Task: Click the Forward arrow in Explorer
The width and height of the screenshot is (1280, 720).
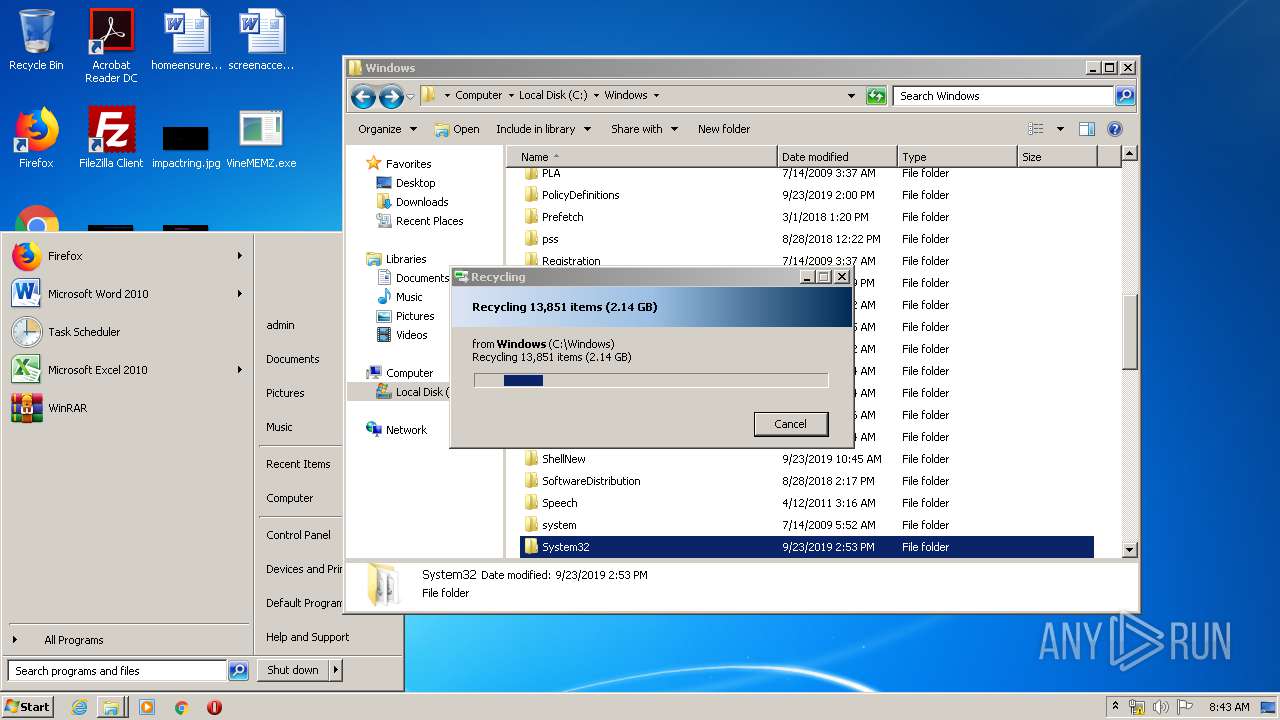Action: (391, 96)
